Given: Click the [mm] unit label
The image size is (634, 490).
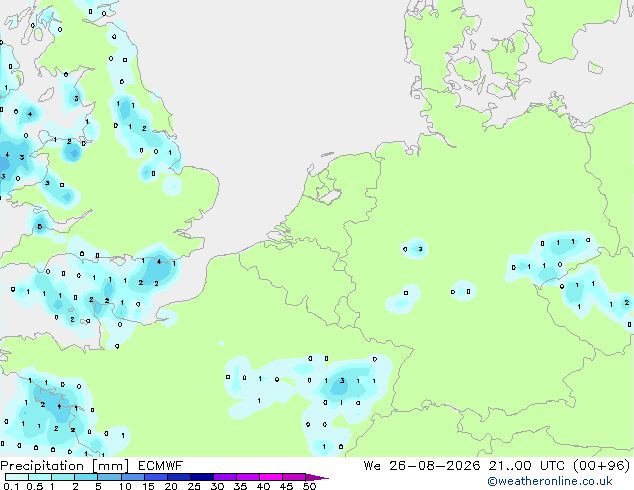Looking at the screenshot, I should 110,466.
